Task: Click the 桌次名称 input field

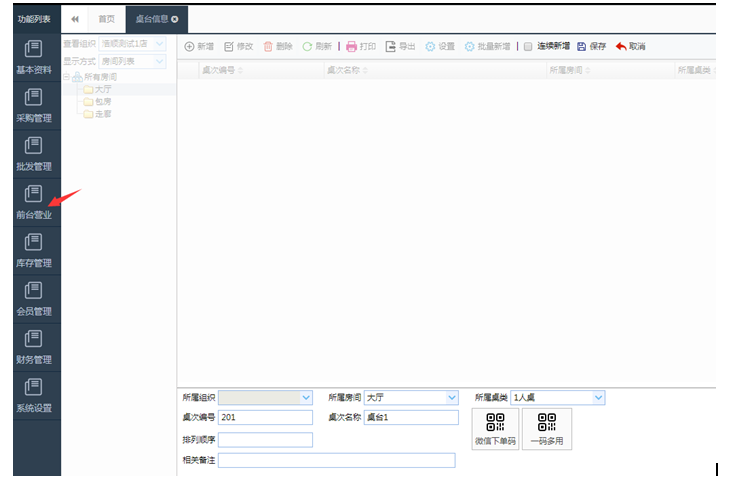Action: click(411, 417)
